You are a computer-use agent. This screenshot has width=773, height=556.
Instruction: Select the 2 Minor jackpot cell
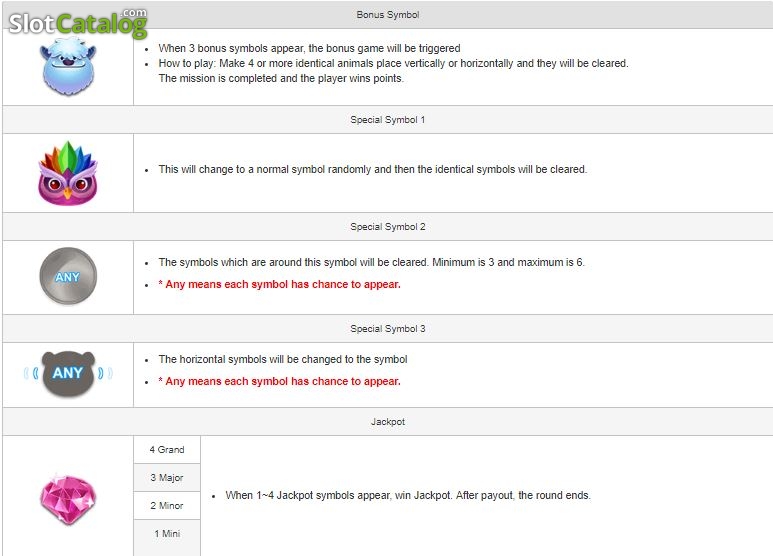(x=167, y=506)
